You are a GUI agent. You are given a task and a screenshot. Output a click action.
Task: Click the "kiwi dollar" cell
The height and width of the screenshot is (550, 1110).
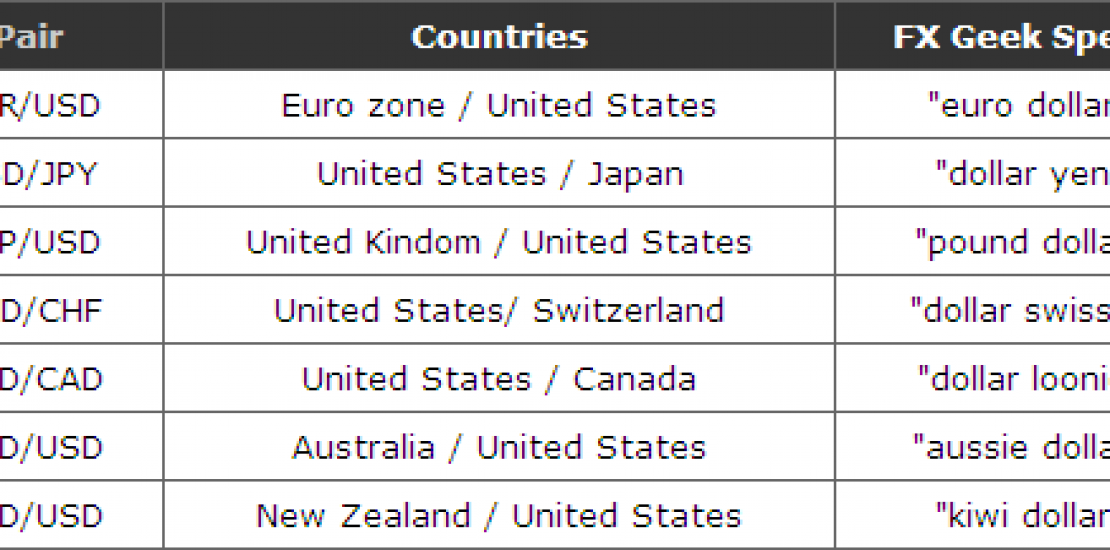pos(1022,516)
